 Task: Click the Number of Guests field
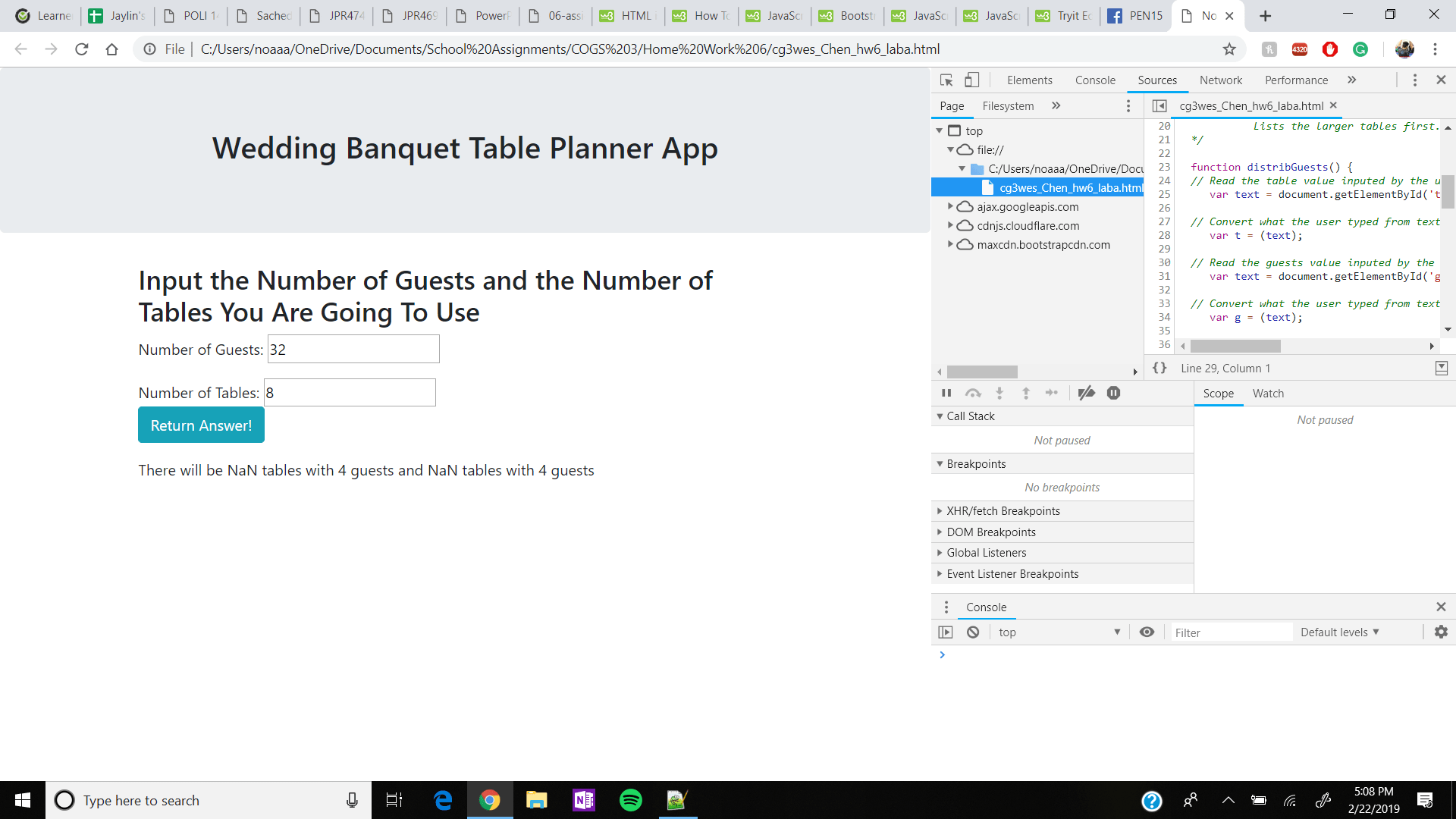(353, 350)
